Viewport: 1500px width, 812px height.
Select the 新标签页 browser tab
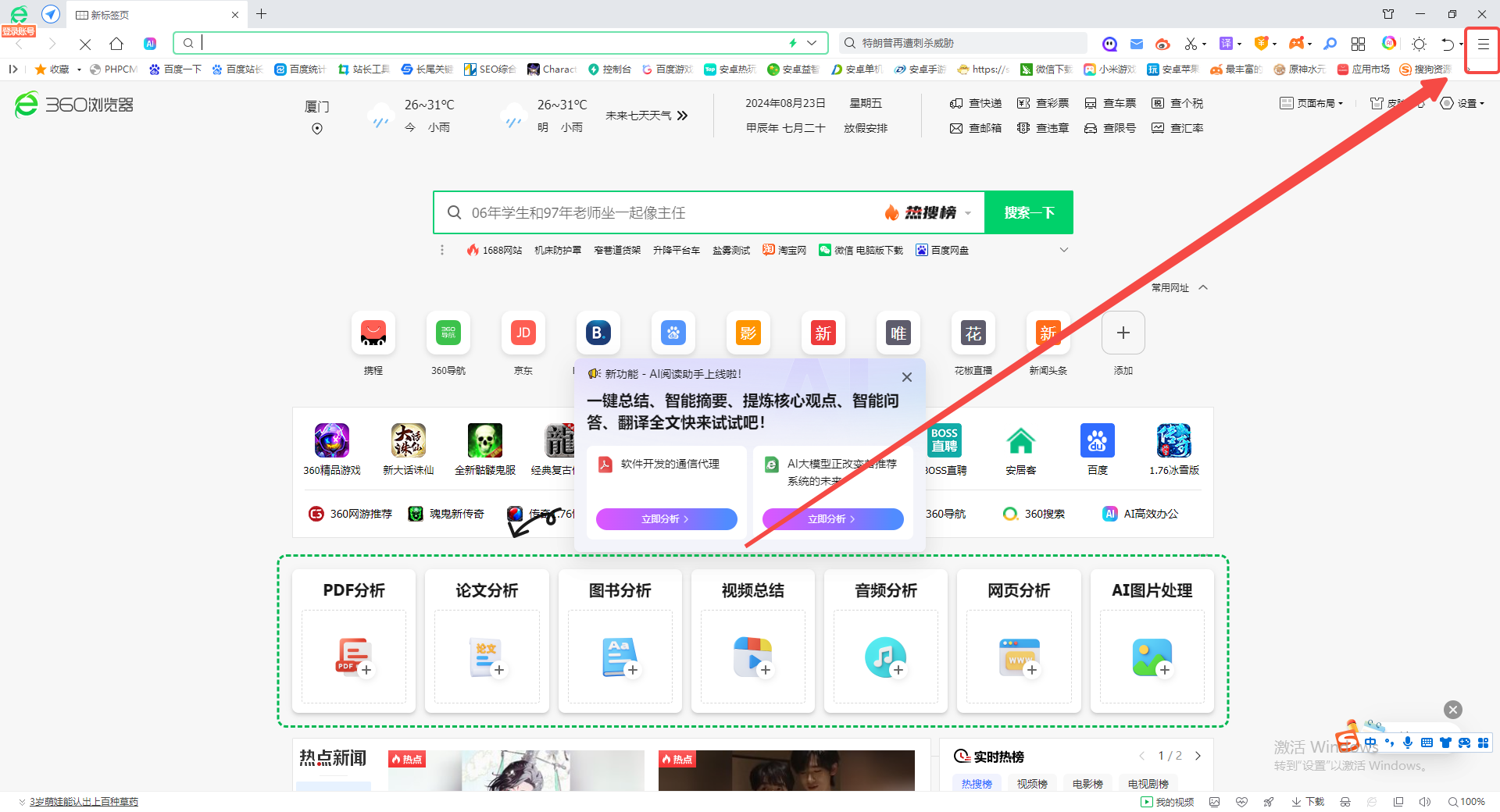156,14
